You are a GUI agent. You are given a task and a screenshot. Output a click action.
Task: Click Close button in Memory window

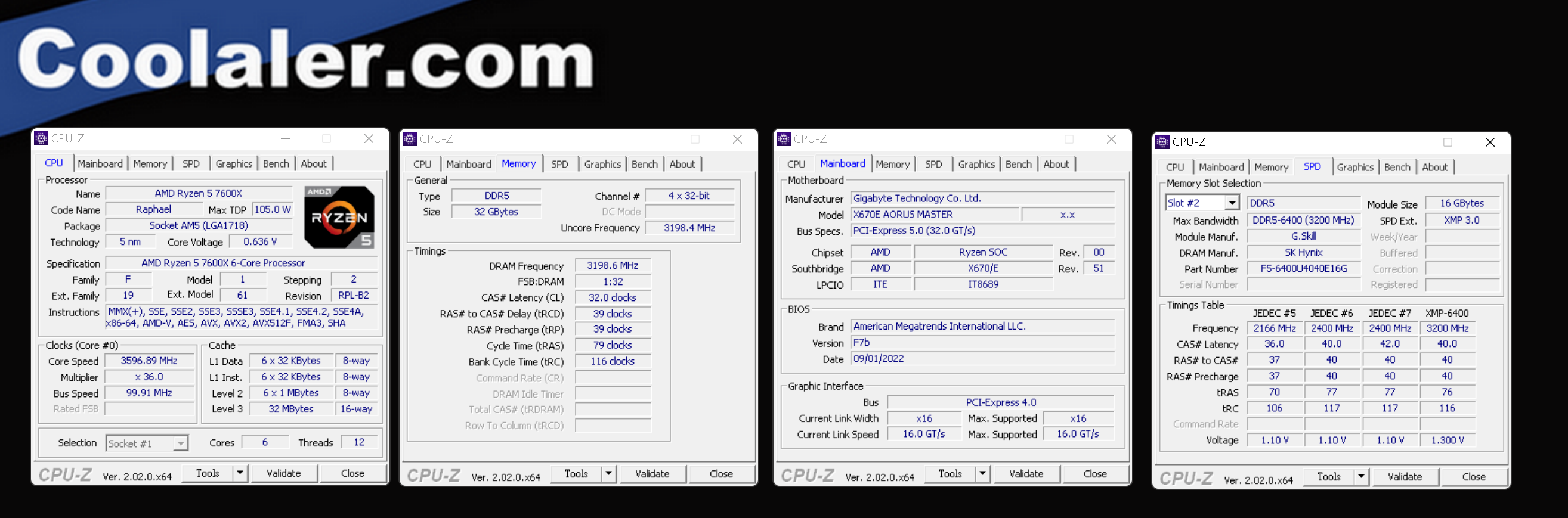pos(721,473)
